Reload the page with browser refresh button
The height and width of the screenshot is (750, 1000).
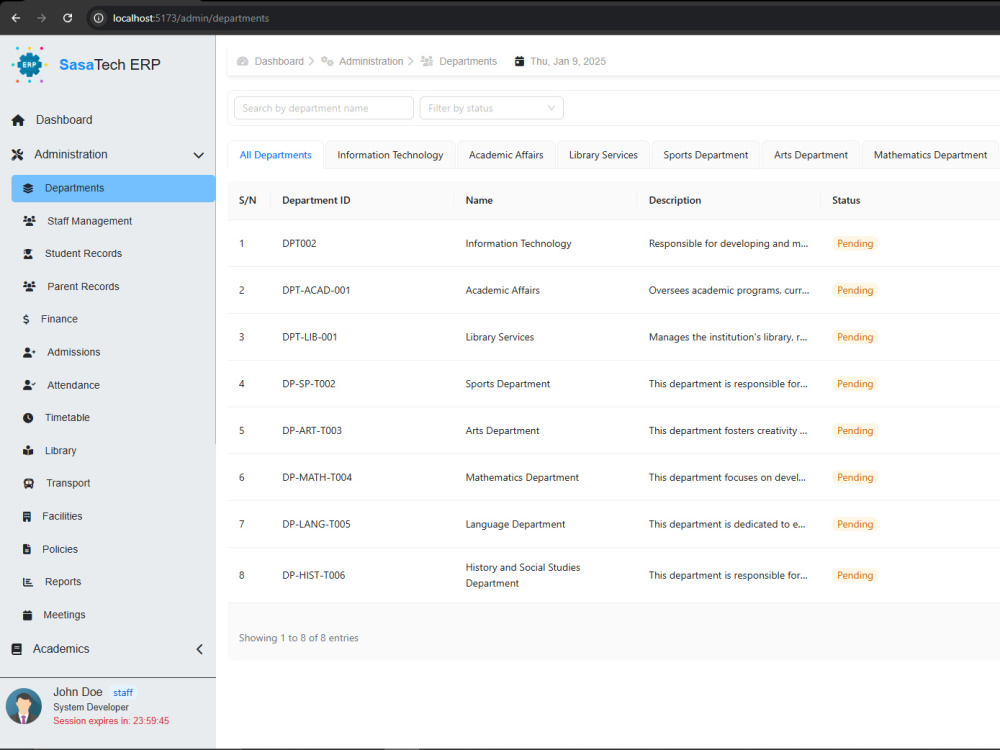(68, 18)
